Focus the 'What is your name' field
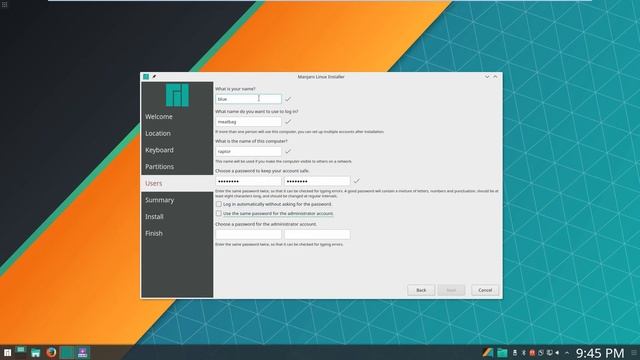Image resolution: width=640 pixels, height=360 pixels. pyautogui.click(x=248, y=99)
